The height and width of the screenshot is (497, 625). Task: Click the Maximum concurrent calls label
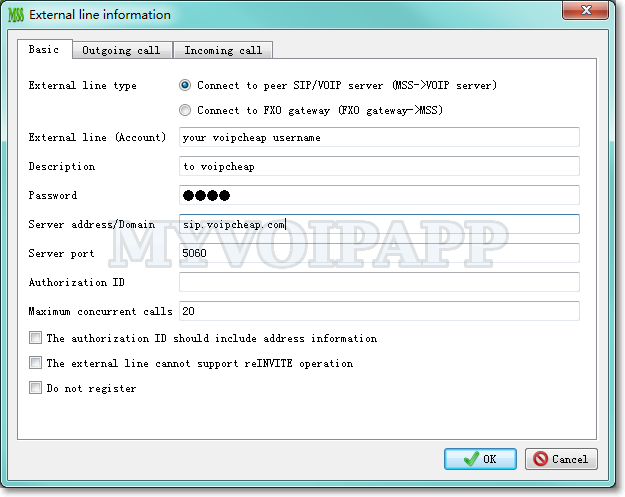click(100, 311)
